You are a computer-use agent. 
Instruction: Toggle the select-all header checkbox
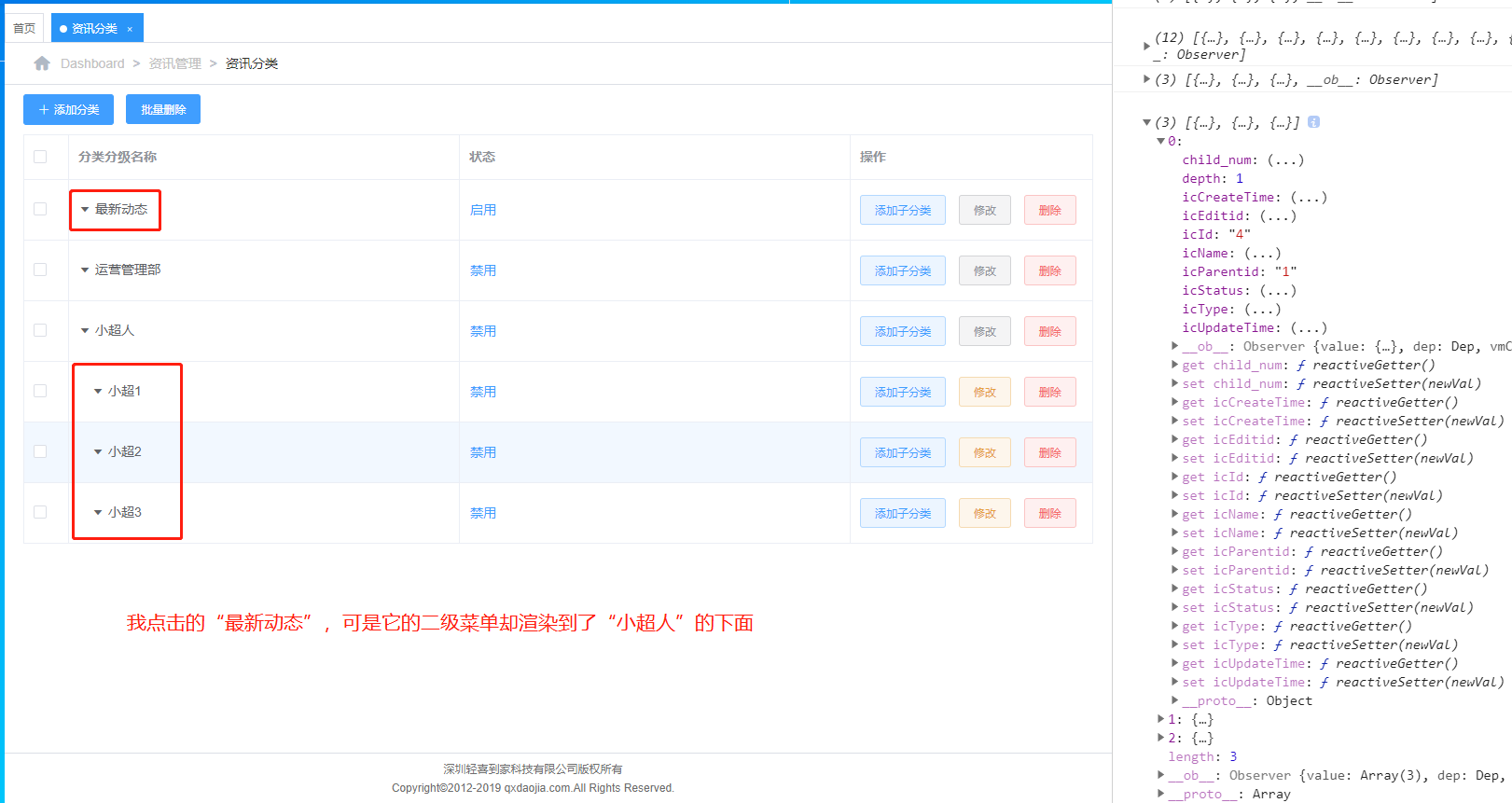40,157
